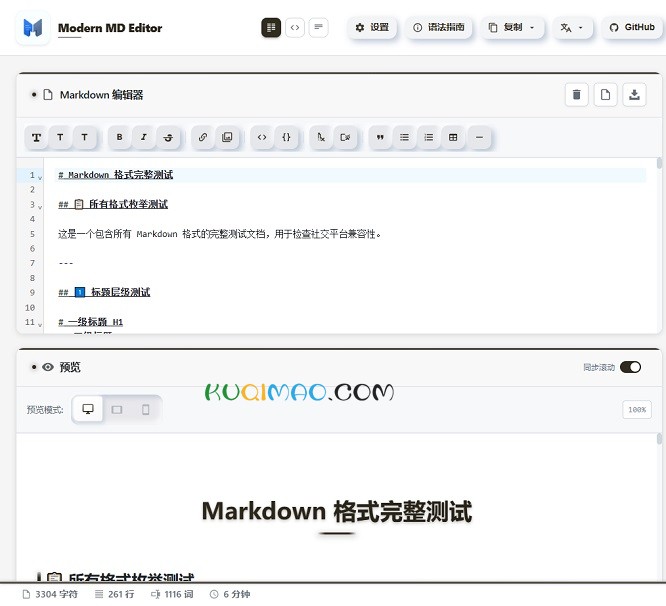Open 设置 settings
Screen dimensions: 666x606
click(x=372, y=28)
